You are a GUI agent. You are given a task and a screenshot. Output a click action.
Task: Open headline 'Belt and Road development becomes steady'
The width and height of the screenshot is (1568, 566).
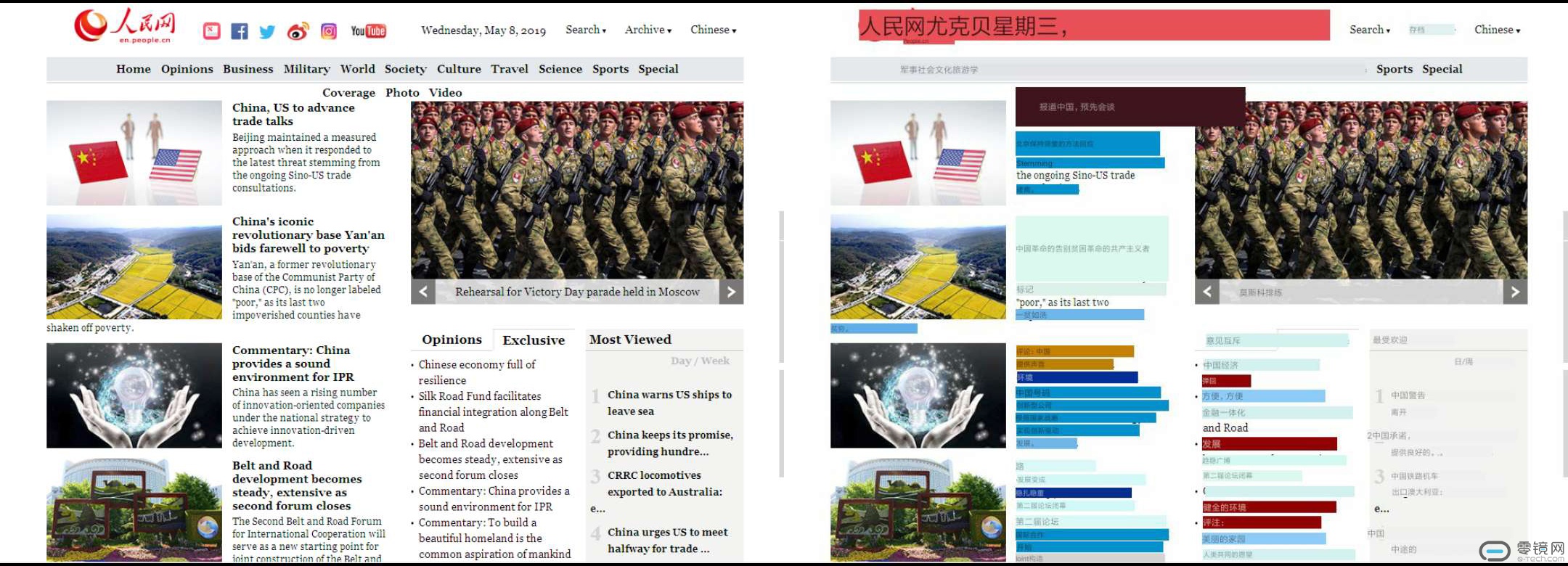[x=297, y=485]
